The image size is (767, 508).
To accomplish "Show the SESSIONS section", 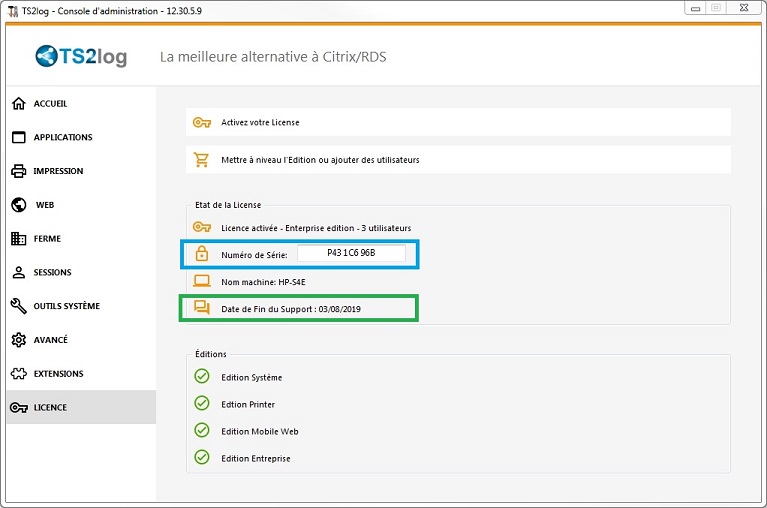I will [81, 272].
